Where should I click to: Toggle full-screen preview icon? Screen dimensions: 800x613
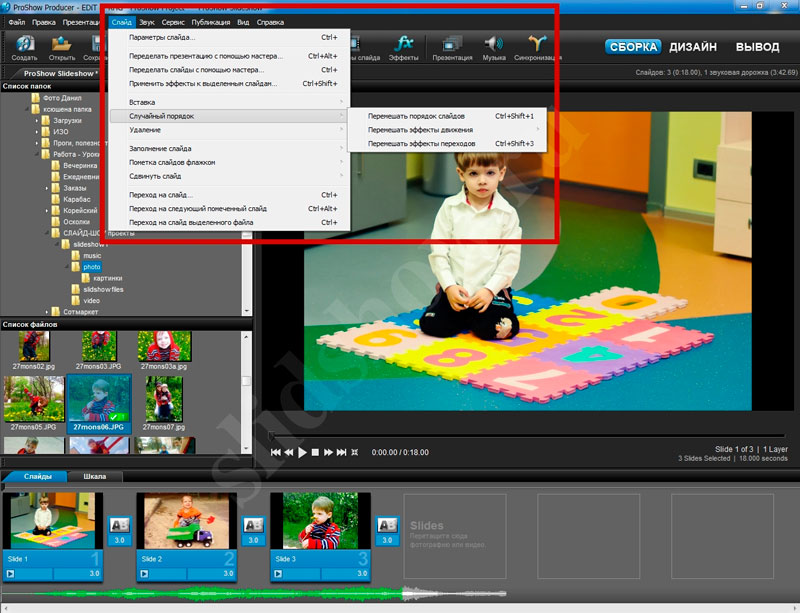tap(355, 452)
